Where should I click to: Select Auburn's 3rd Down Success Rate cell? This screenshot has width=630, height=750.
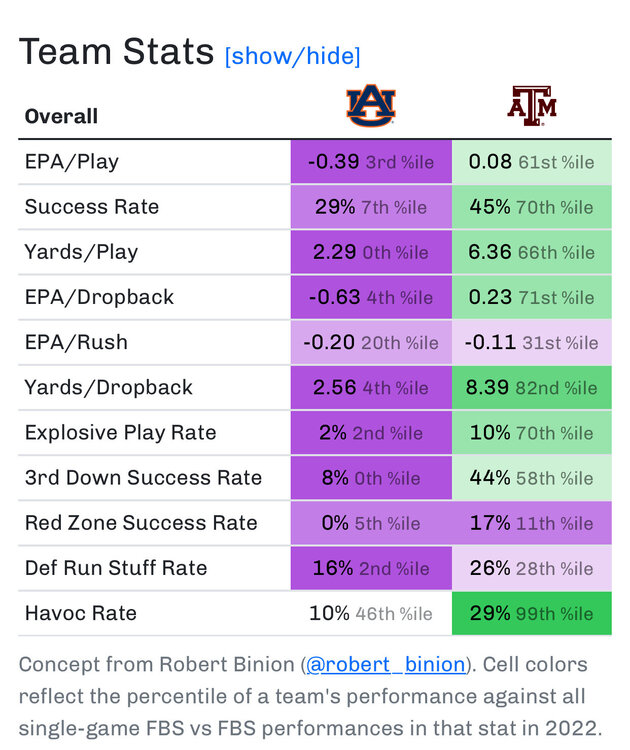click(371, 478)
